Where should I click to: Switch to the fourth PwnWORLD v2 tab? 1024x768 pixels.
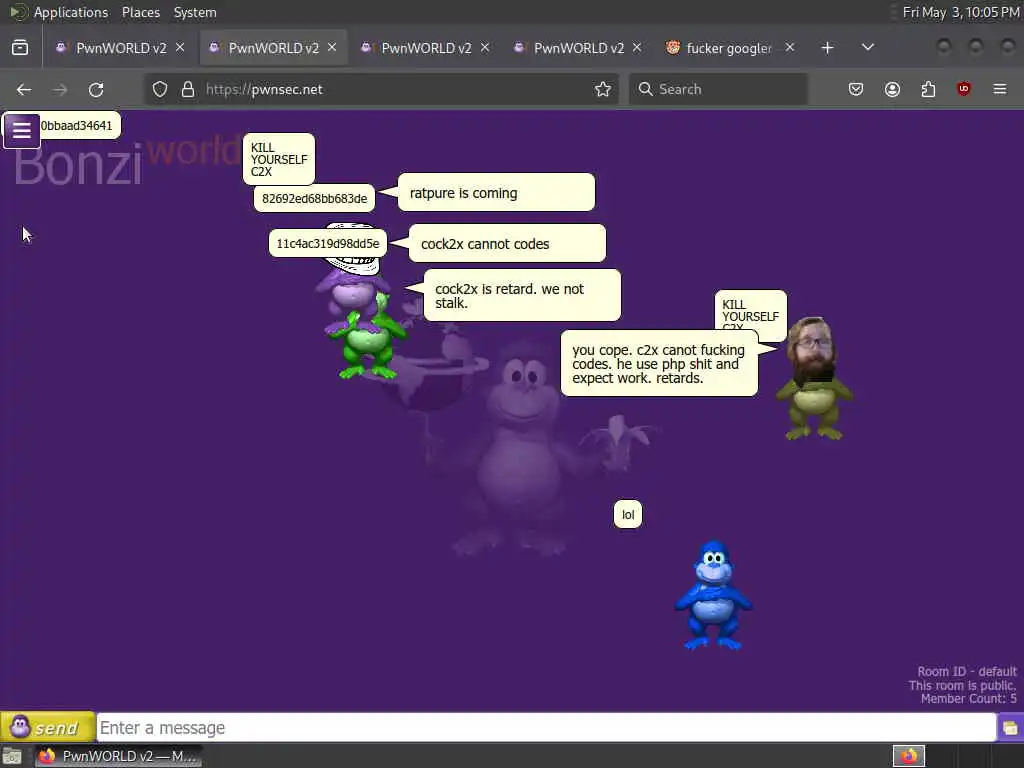pyautogui.click(x=579, y=48)
